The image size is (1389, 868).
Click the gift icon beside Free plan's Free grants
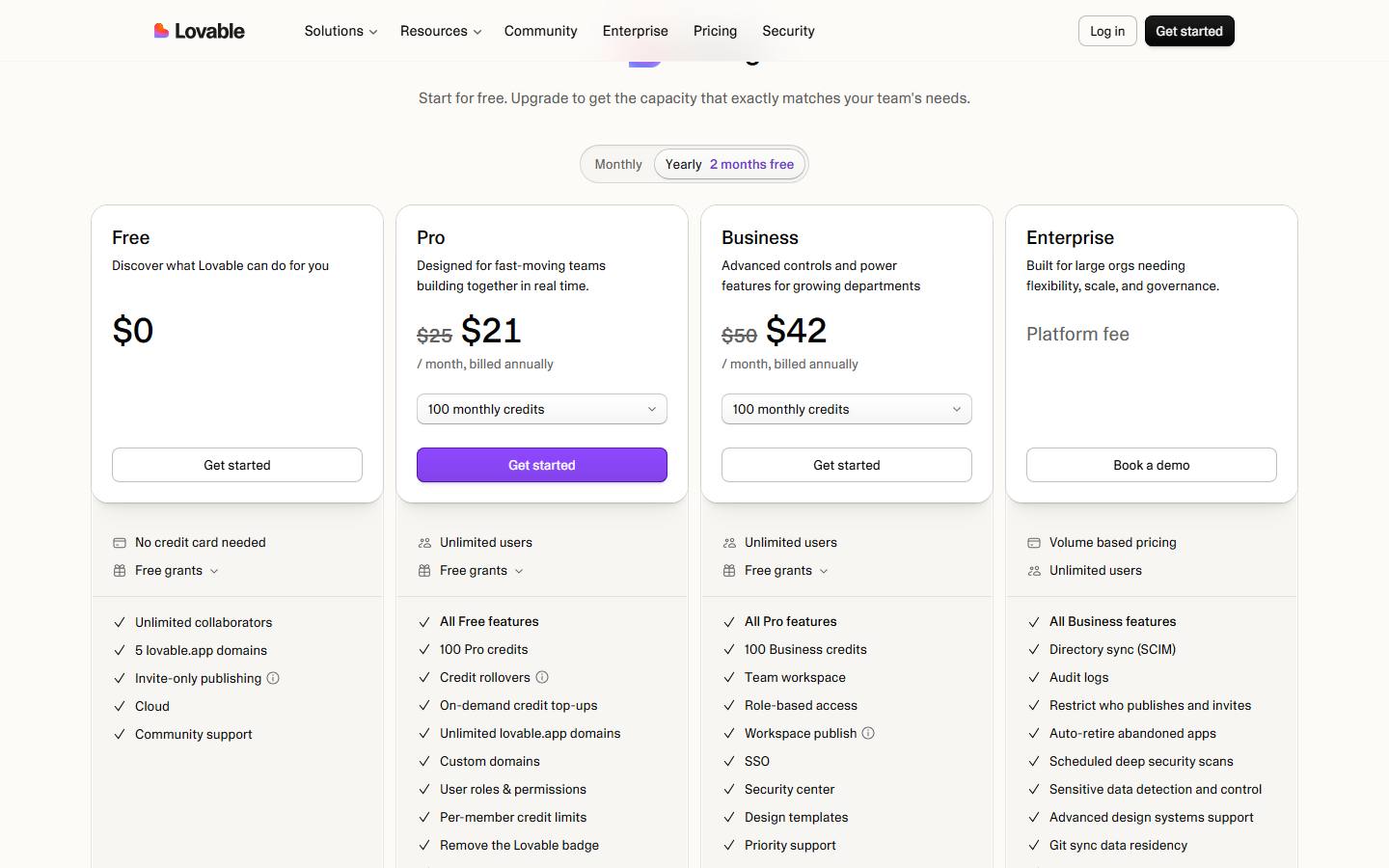(x=120, y=571)
